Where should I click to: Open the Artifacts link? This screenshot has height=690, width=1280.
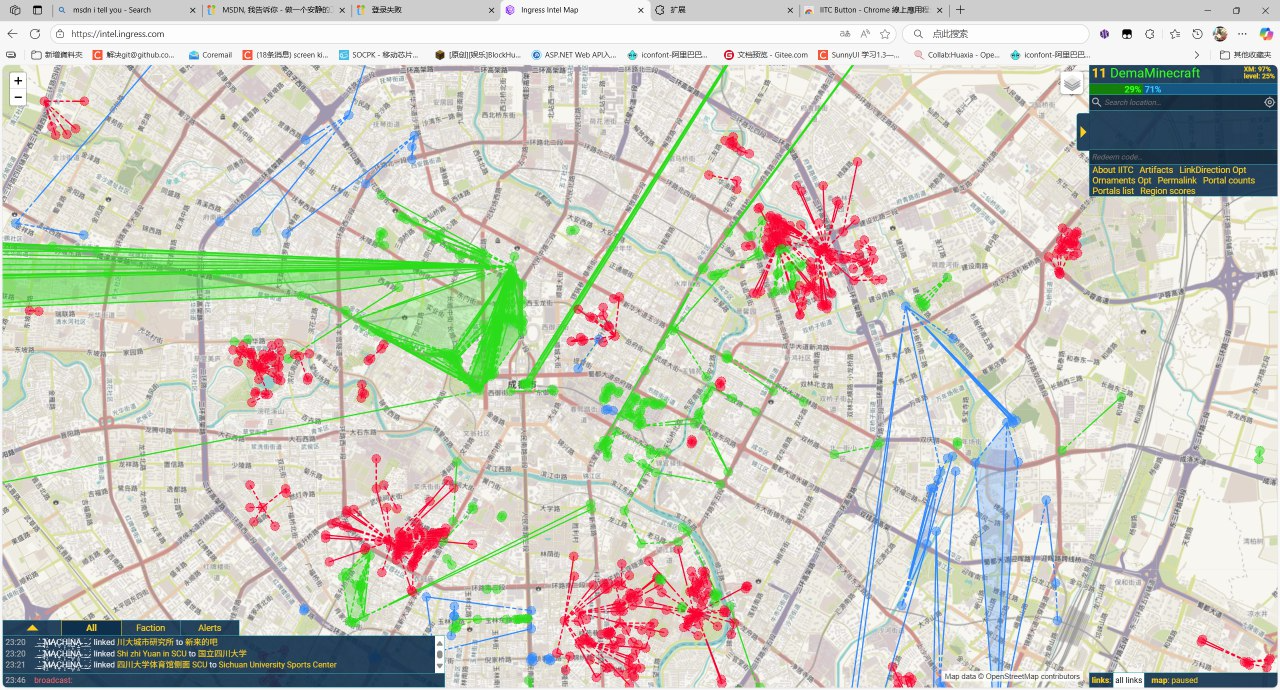pyautogui.click(x=1156, y=170)
